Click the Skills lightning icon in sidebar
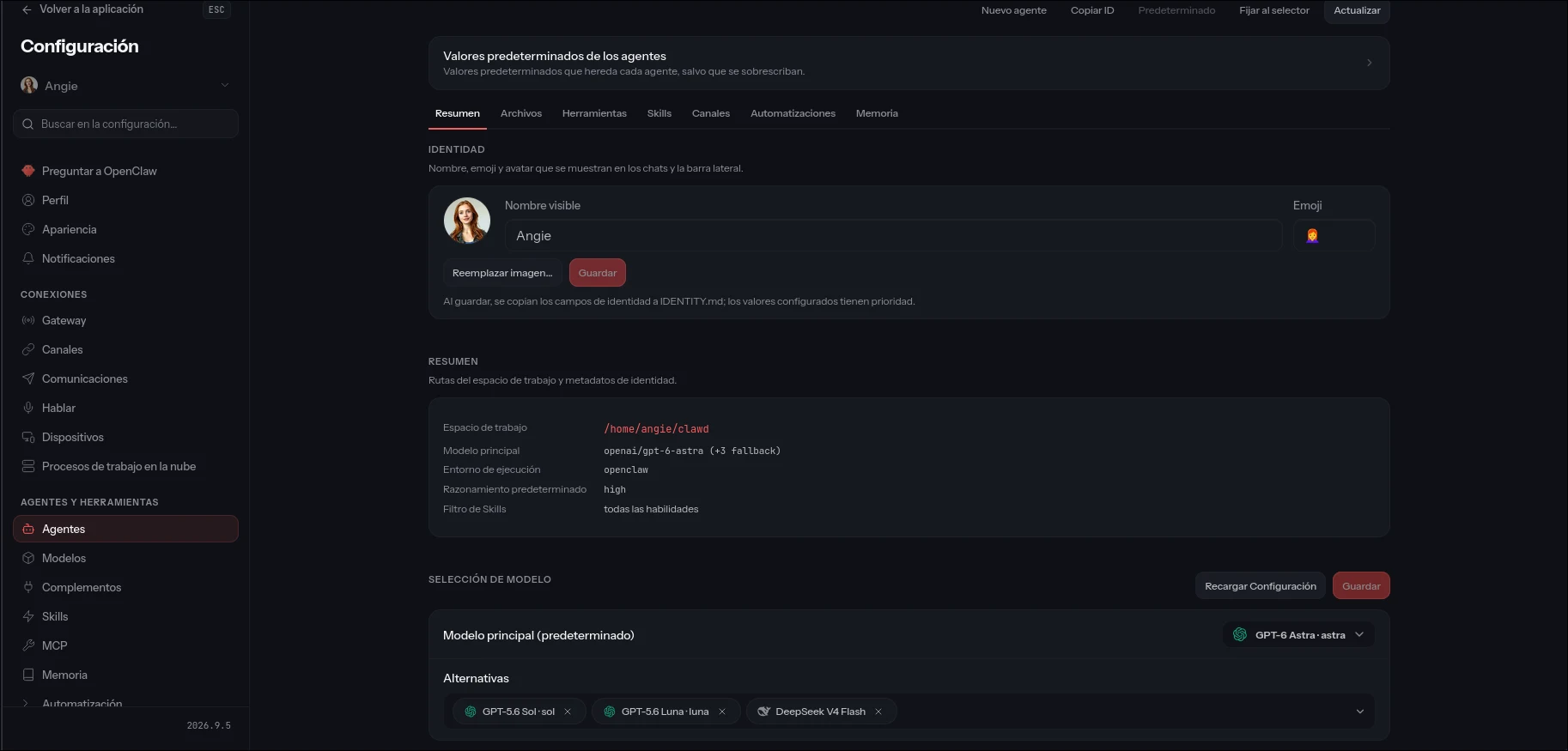The width and height of the screenshot is (1568, 751). coord(28,616)
